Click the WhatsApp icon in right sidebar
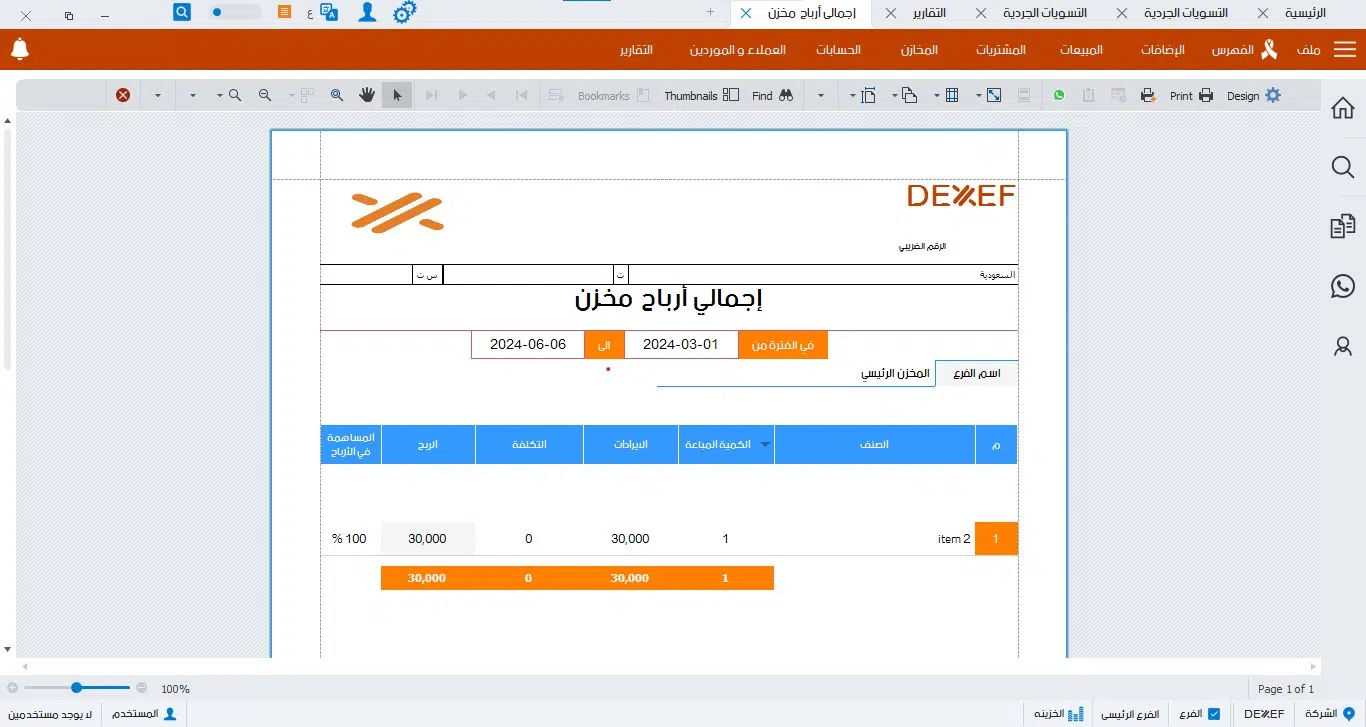This screenshot has width=1366, height=727. (x=1342, y=286)
